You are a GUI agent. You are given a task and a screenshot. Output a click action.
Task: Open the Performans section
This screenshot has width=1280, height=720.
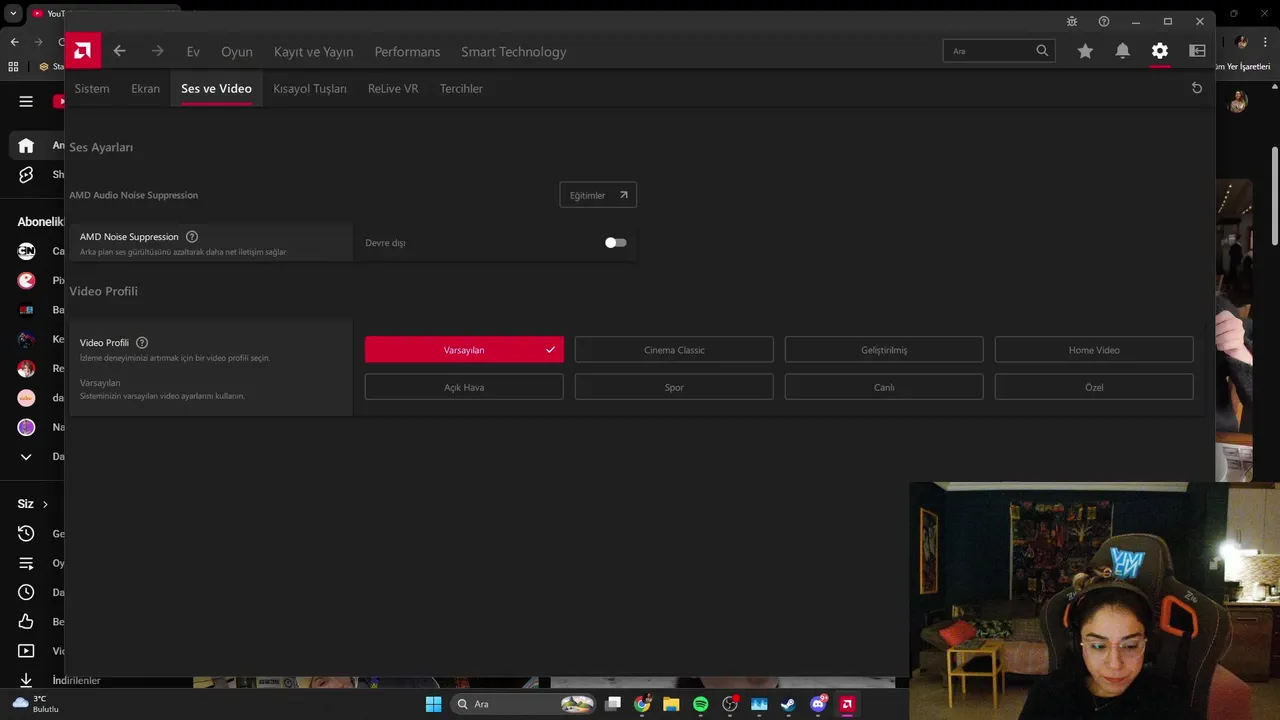pyautogui.click(x=407, y=51)
